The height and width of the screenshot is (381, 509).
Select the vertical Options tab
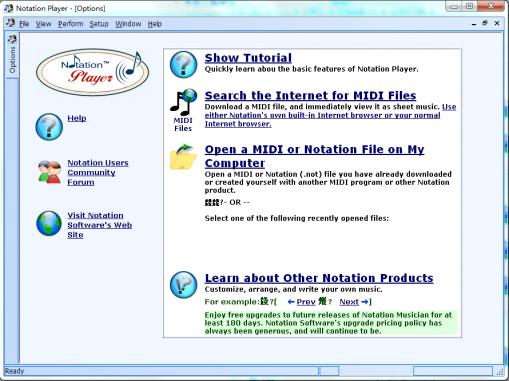(x=13, y=56)
